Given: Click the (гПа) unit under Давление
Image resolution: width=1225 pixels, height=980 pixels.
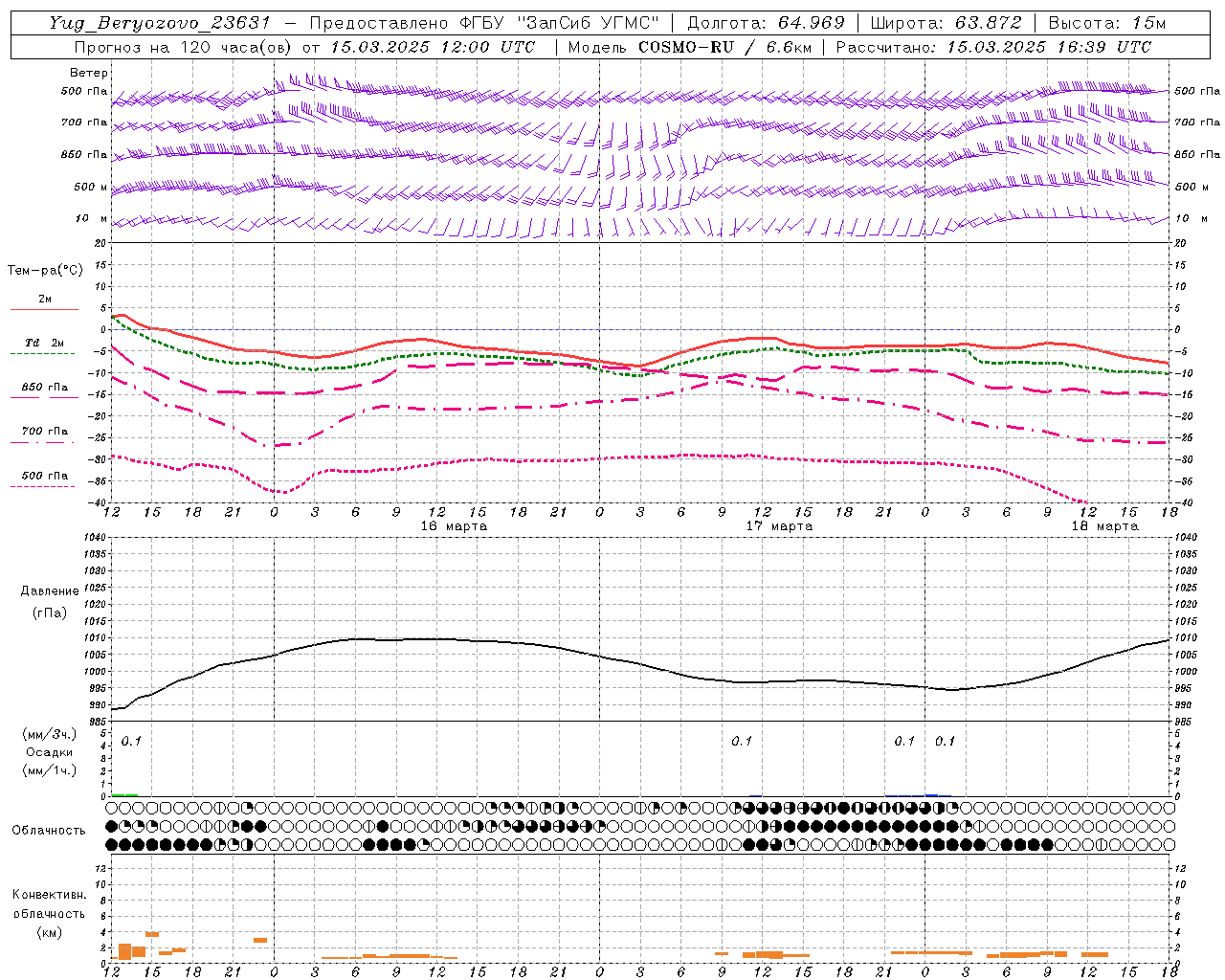Looking at the screenshot, I should point(50,612).
